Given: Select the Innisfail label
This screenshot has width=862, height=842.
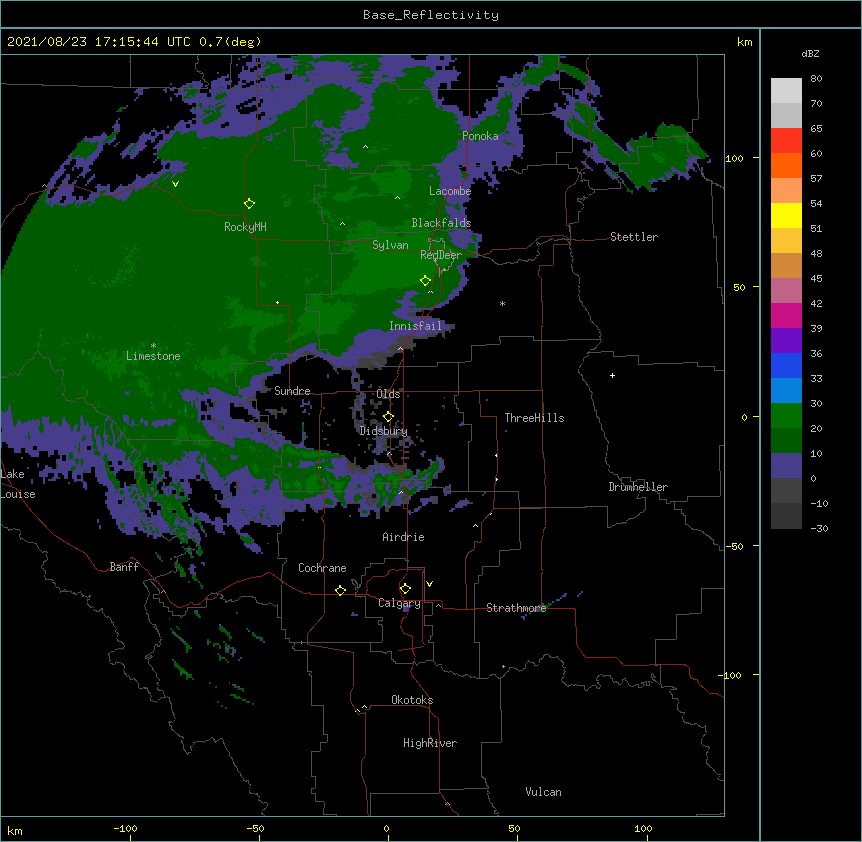Looking at the screenshot, I should (415, 326).
